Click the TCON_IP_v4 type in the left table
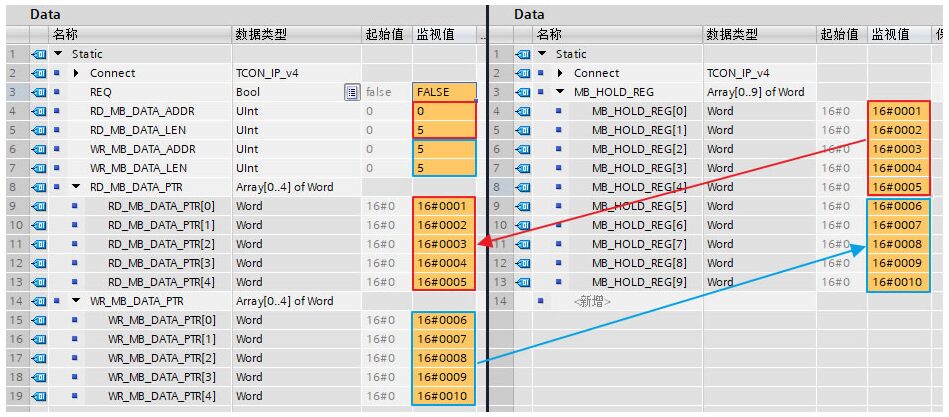 tap(267, 73)
